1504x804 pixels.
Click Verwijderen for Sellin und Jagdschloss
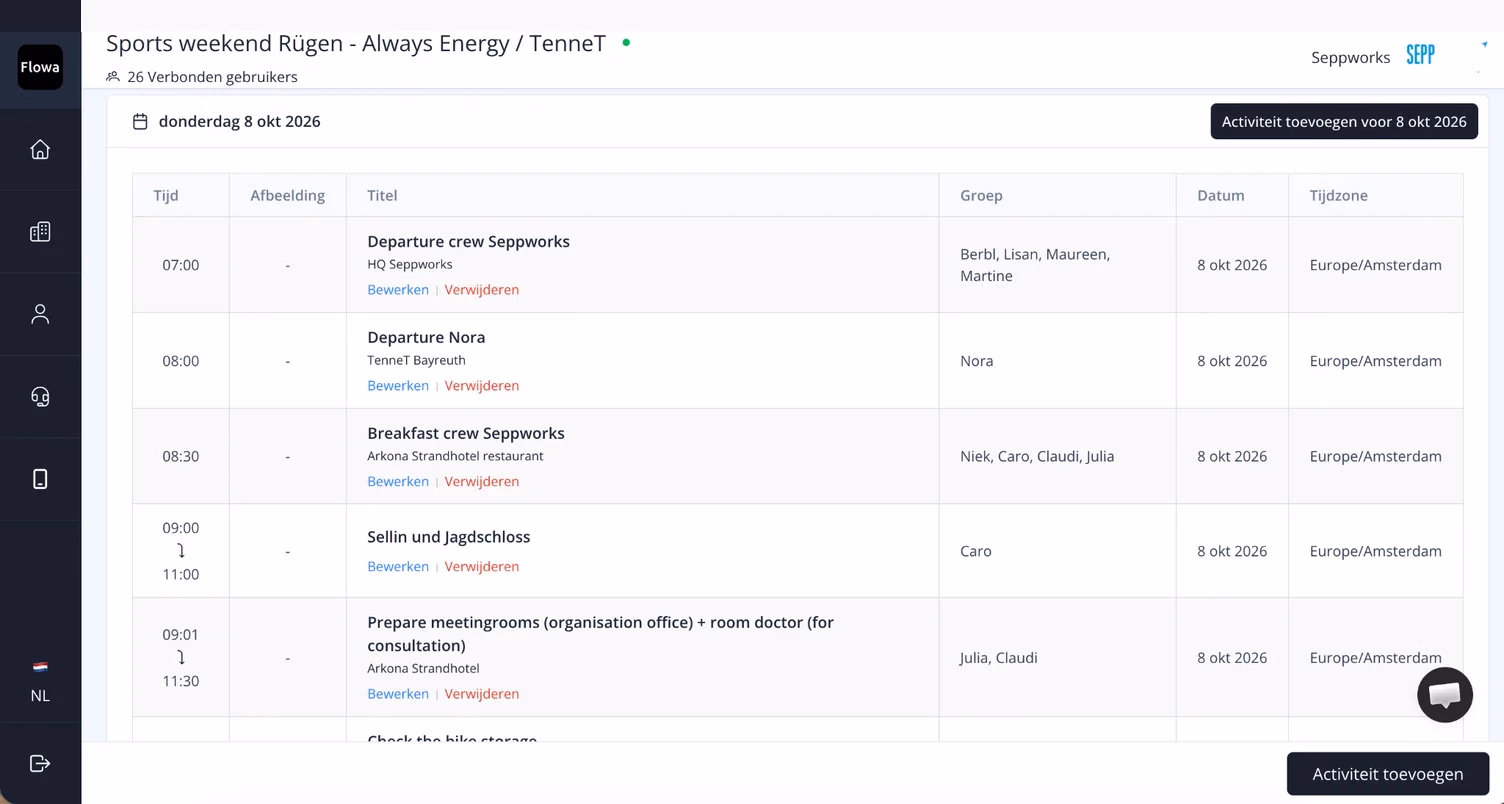(482, 567)
